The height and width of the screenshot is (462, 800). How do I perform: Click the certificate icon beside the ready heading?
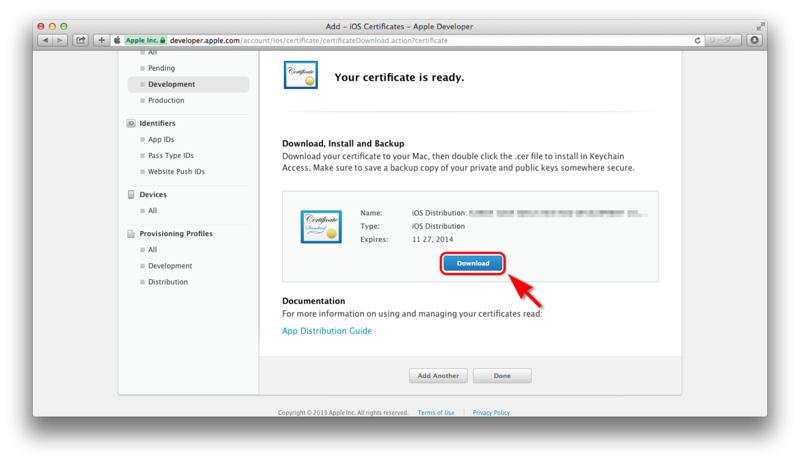301,75
